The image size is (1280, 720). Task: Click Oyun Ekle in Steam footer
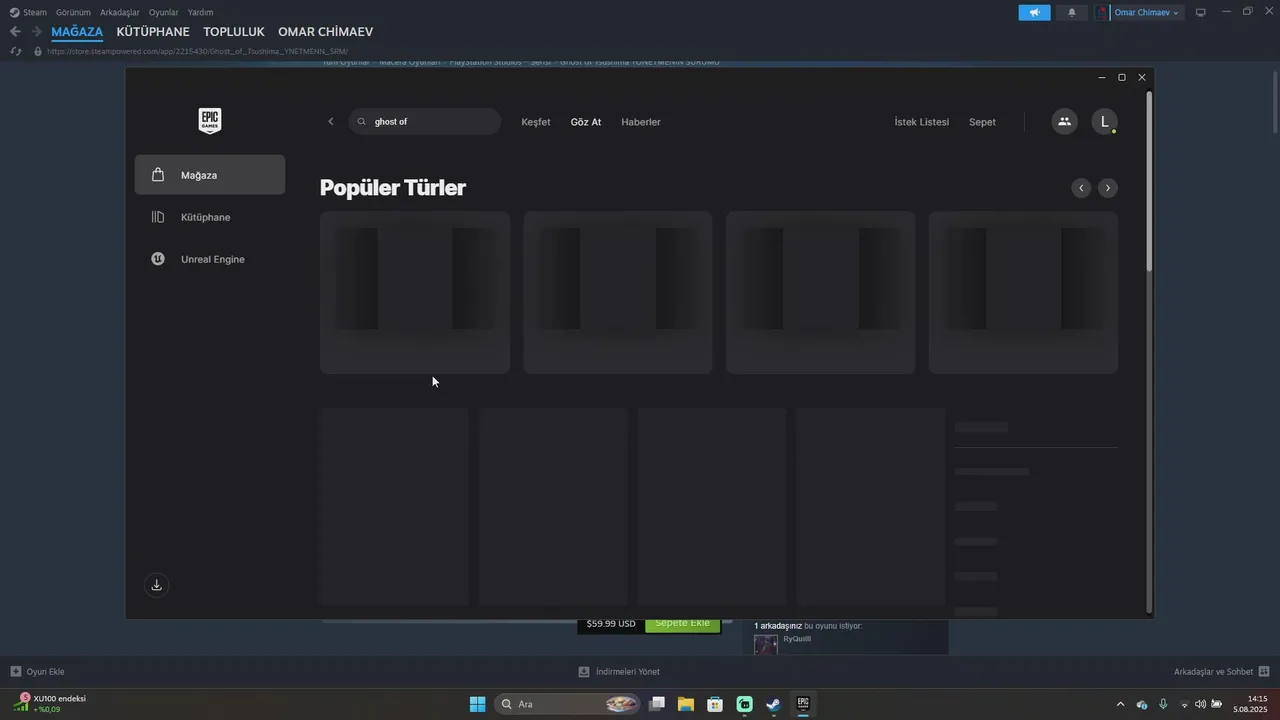point(37,672)
